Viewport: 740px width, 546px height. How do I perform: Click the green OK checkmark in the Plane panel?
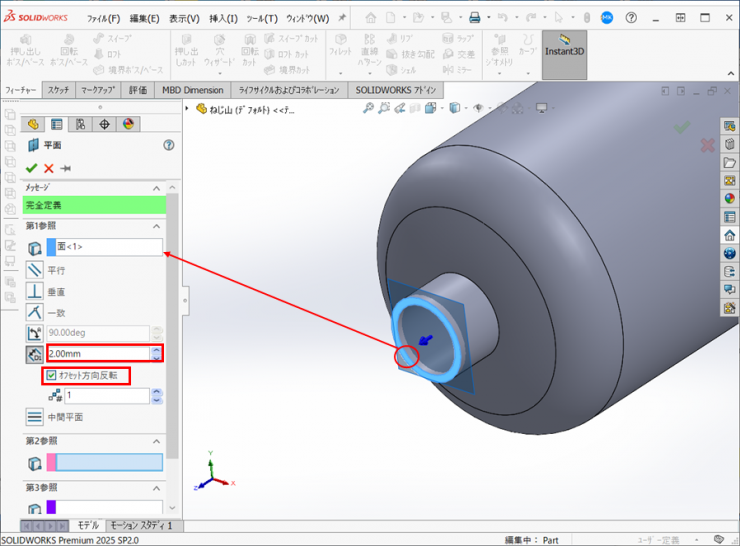coord(32,168)
